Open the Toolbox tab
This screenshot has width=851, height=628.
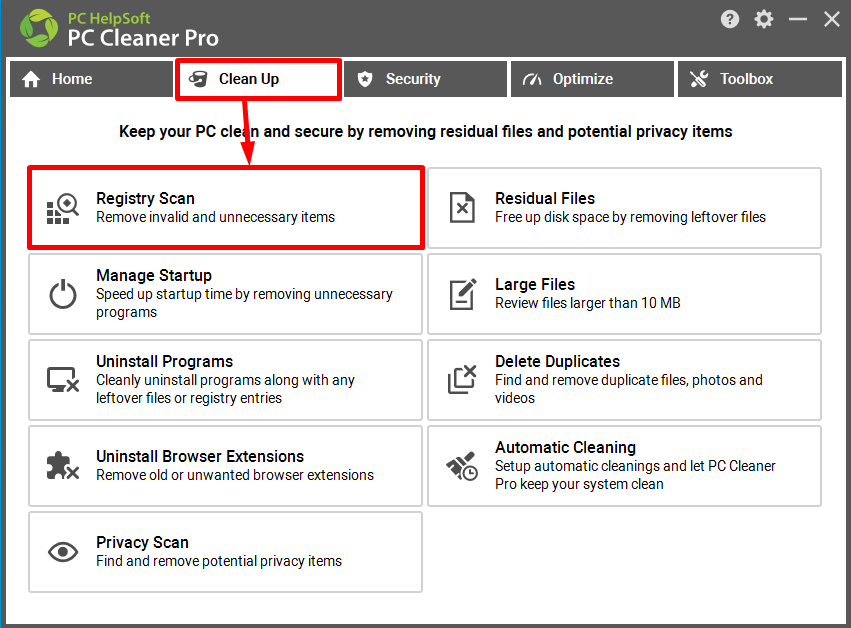pos(759,79)
